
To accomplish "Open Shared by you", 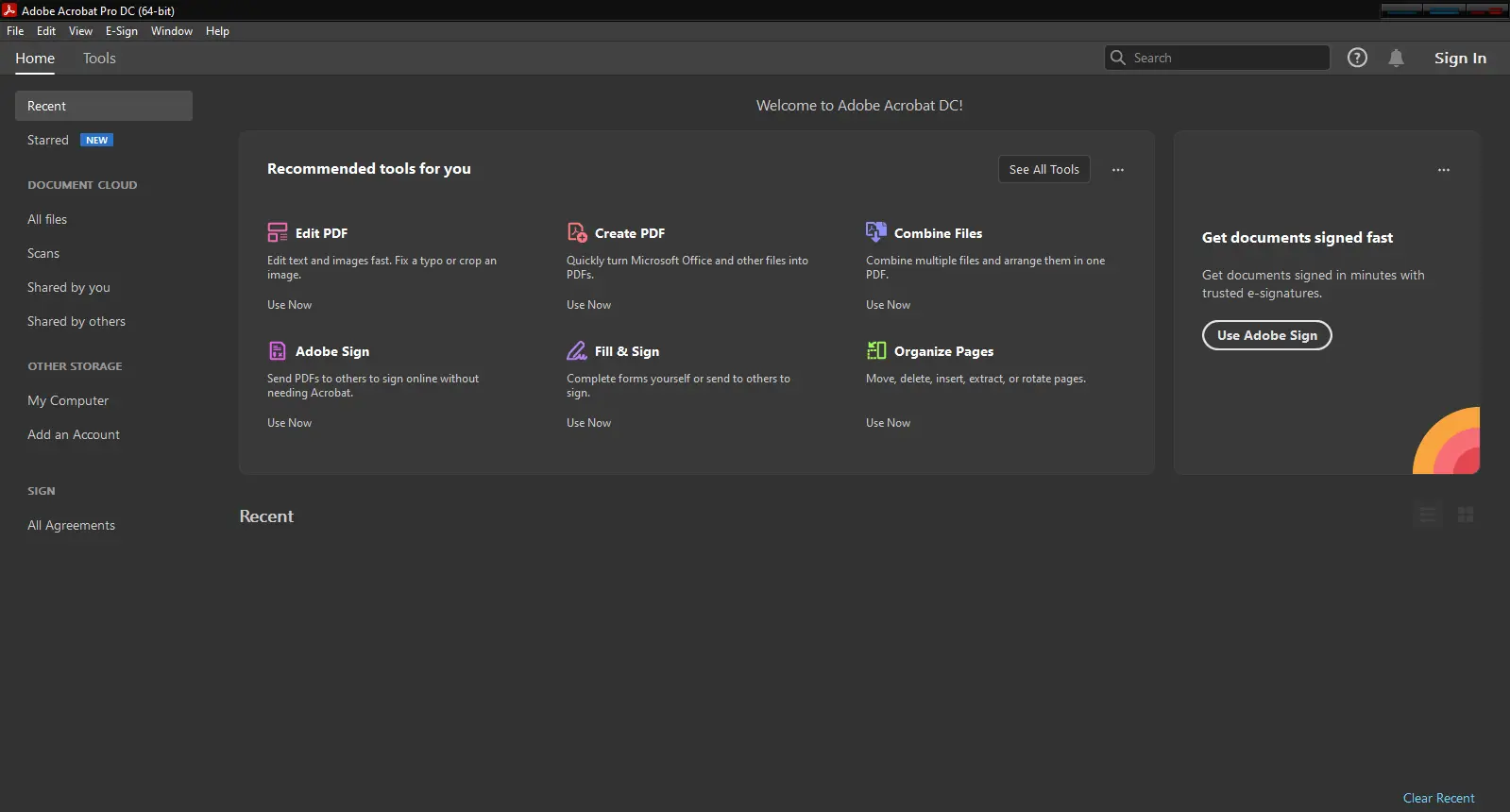I will [x=69, y=287].
